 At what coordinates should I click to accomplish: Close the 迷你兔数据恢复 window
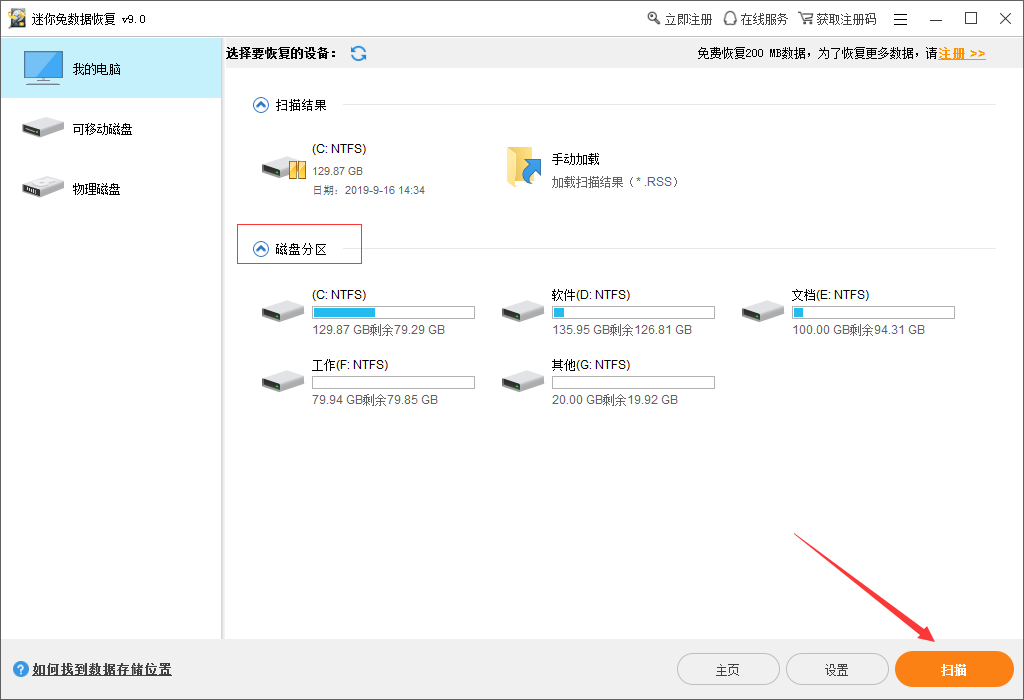tap(1006, 18)
